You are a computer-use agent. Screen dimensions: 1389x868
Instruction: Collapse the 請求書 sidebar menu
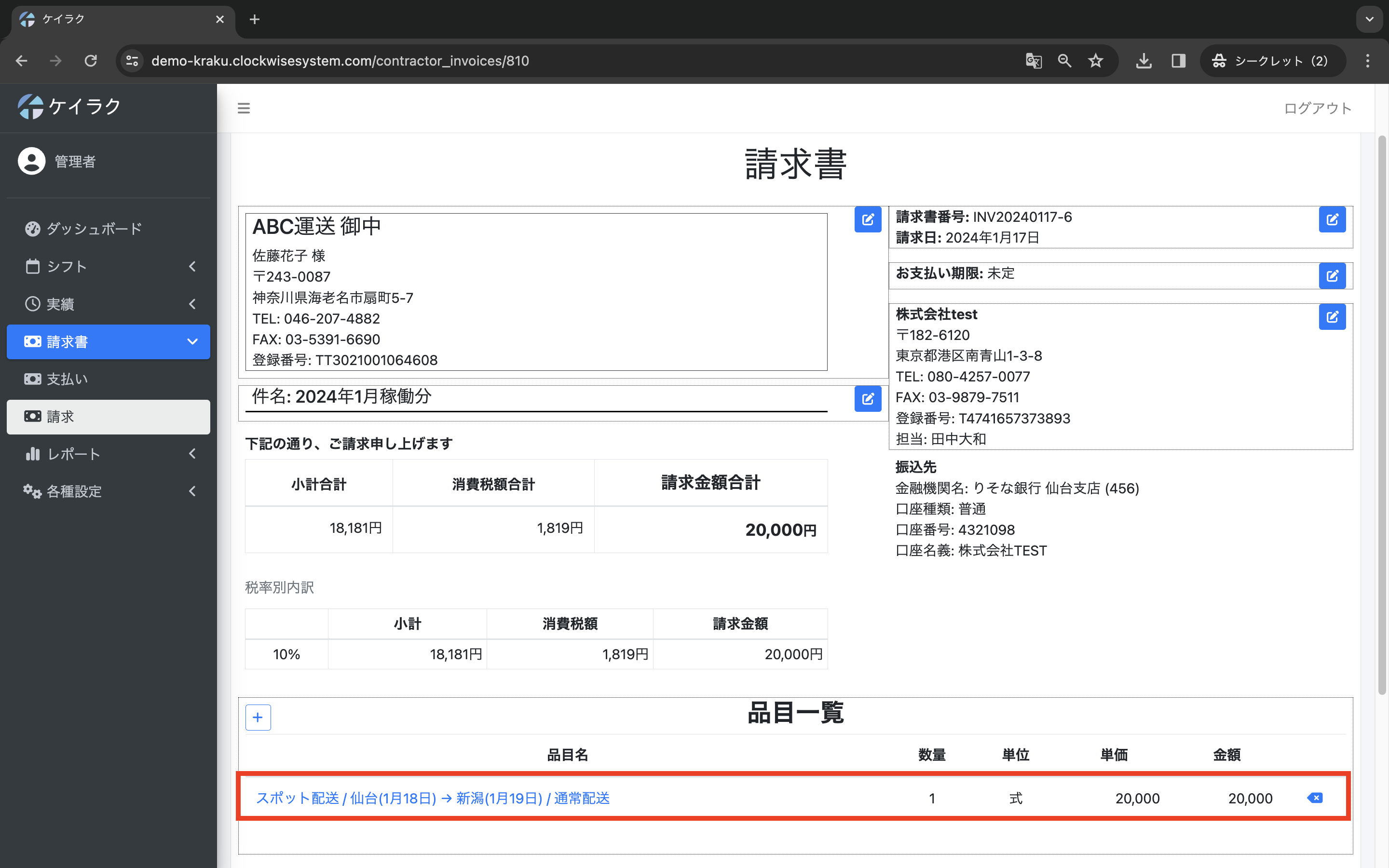[x=109, y=341]
